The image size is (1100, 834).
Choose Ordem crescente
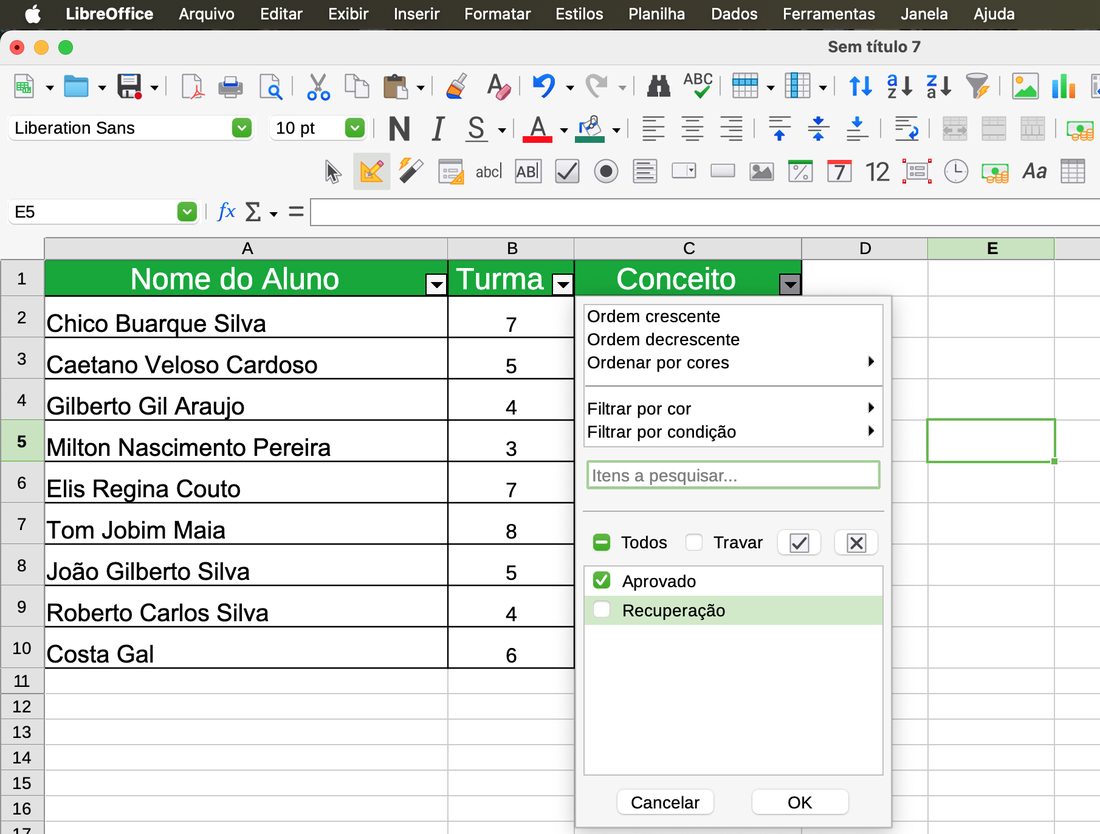click(x=733, y=316)
